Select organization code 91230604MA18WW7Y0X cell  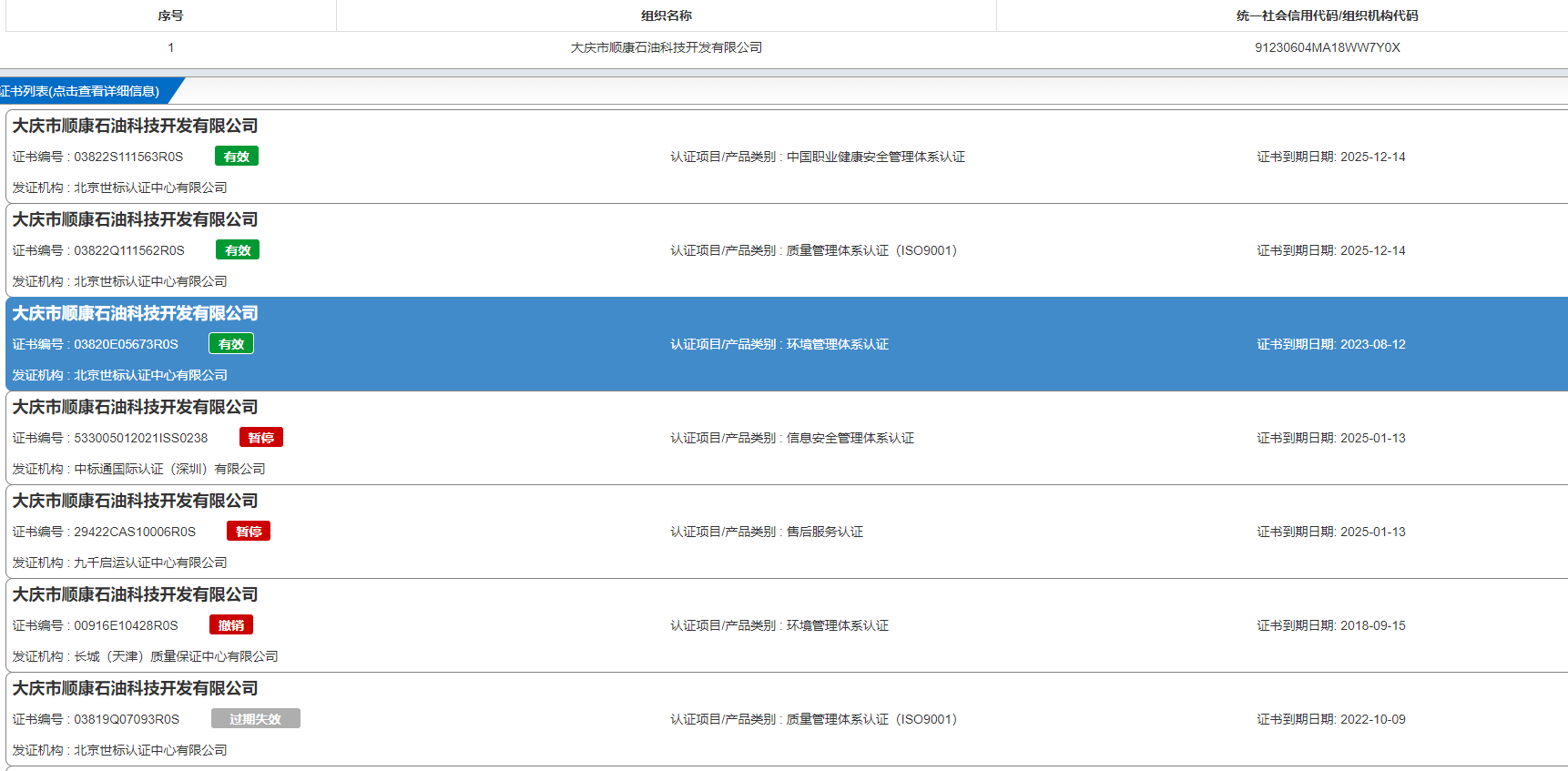[1327, 47]
